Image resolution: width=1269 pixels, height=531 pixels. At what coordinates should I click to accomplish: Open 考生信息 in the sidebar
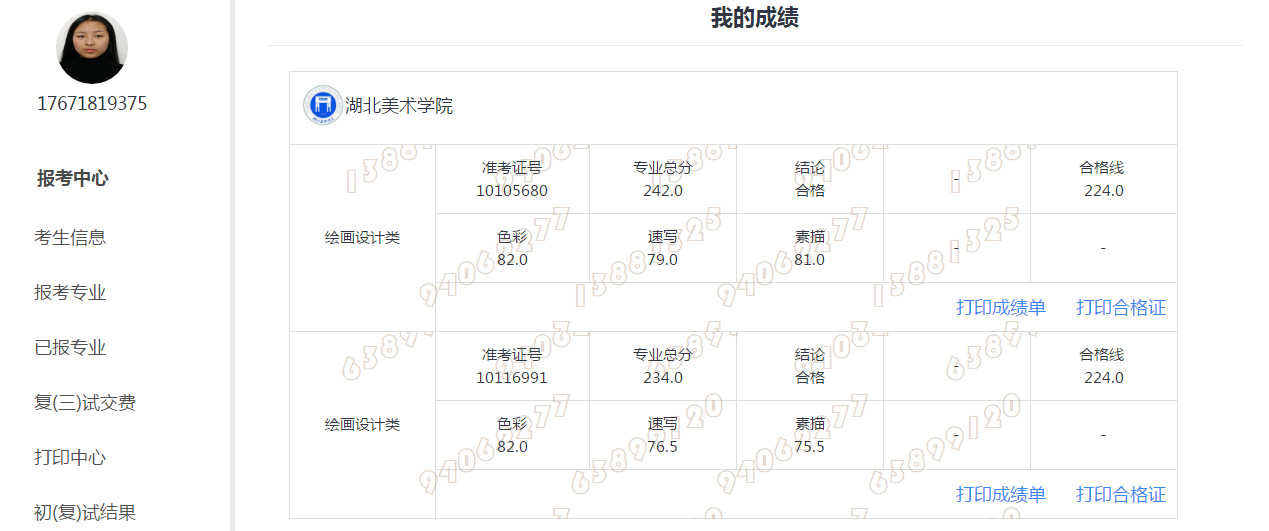70,237
